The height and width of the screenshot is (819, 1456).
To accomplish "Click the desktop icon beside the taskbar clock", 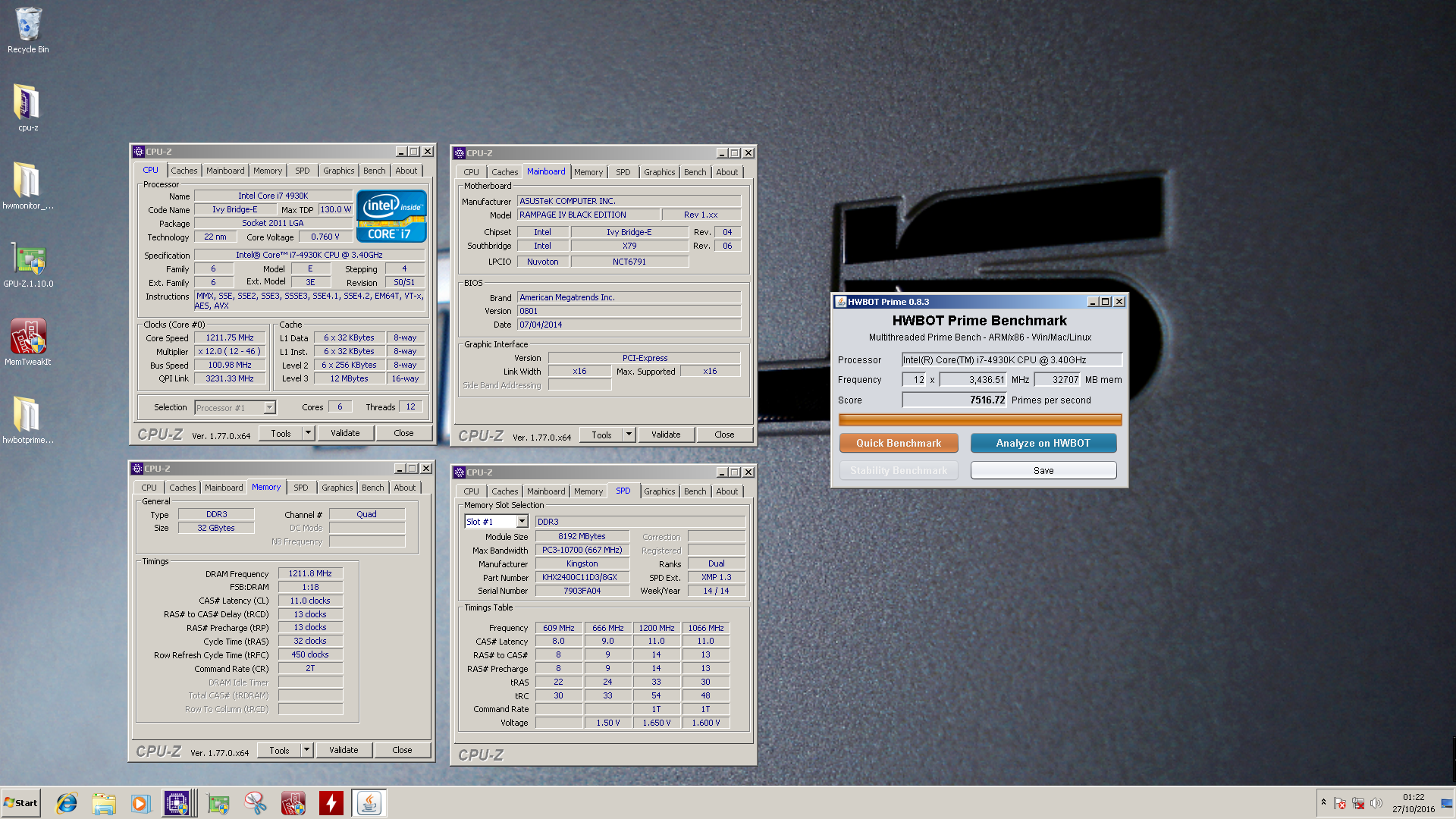I will pyautogui.click(x=1447, y=803).
